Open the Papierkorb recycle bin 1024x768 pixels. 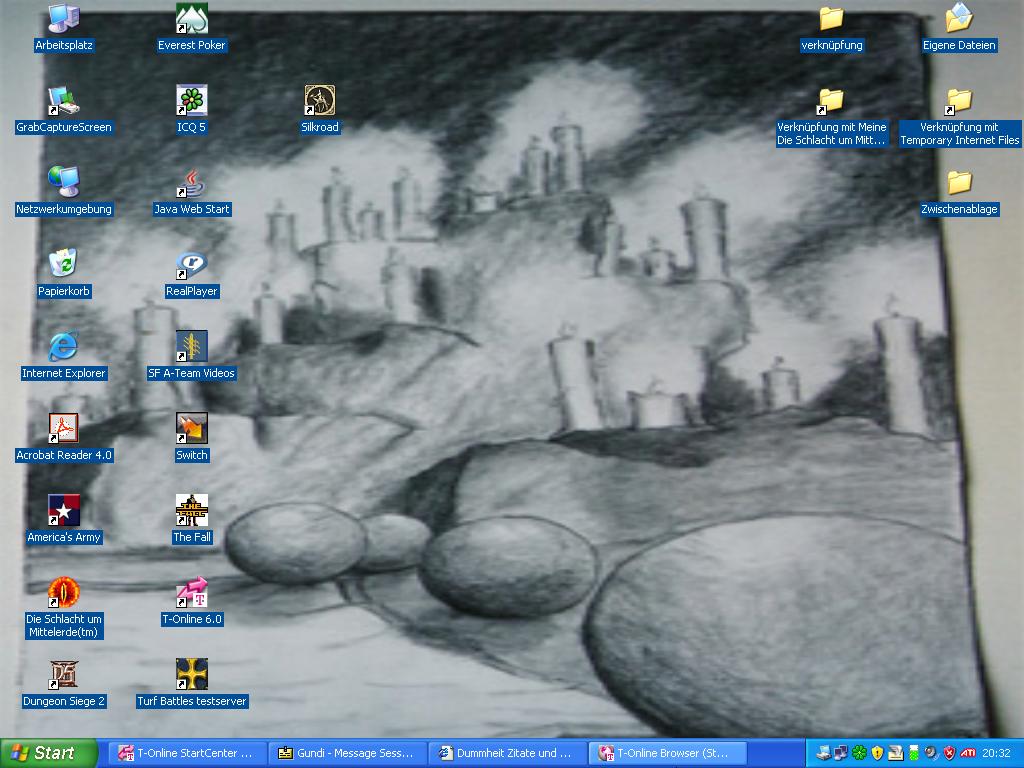tap(64, 265)
